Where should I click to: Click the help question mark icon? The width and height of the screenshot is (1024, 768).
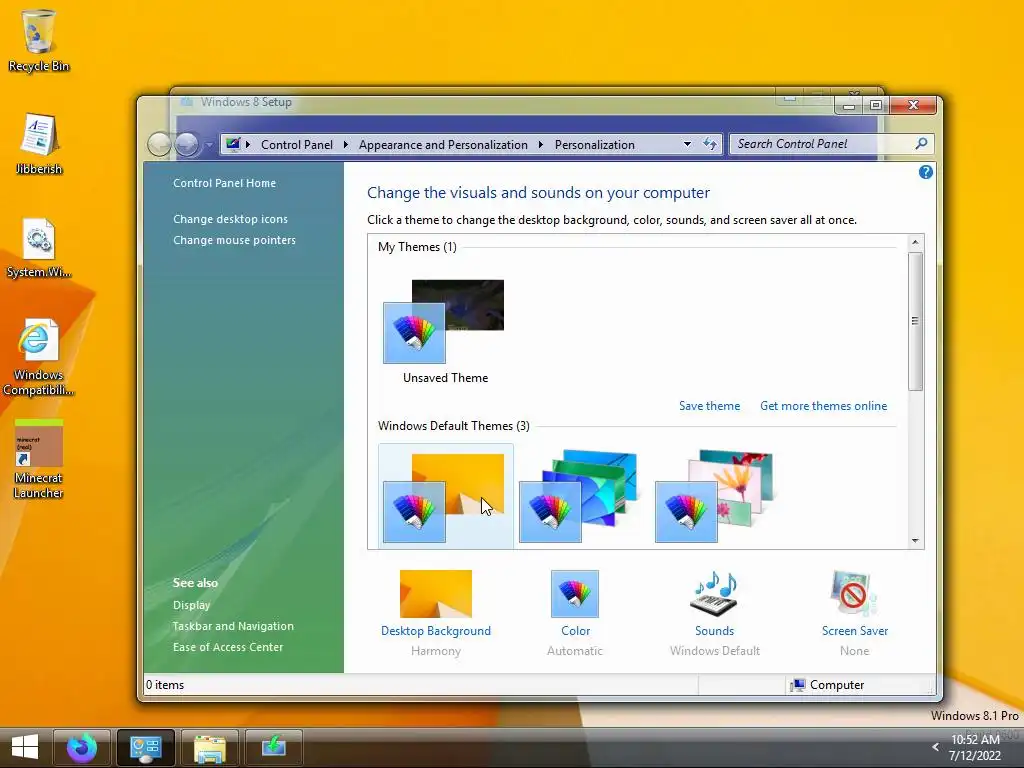[925, 172]
